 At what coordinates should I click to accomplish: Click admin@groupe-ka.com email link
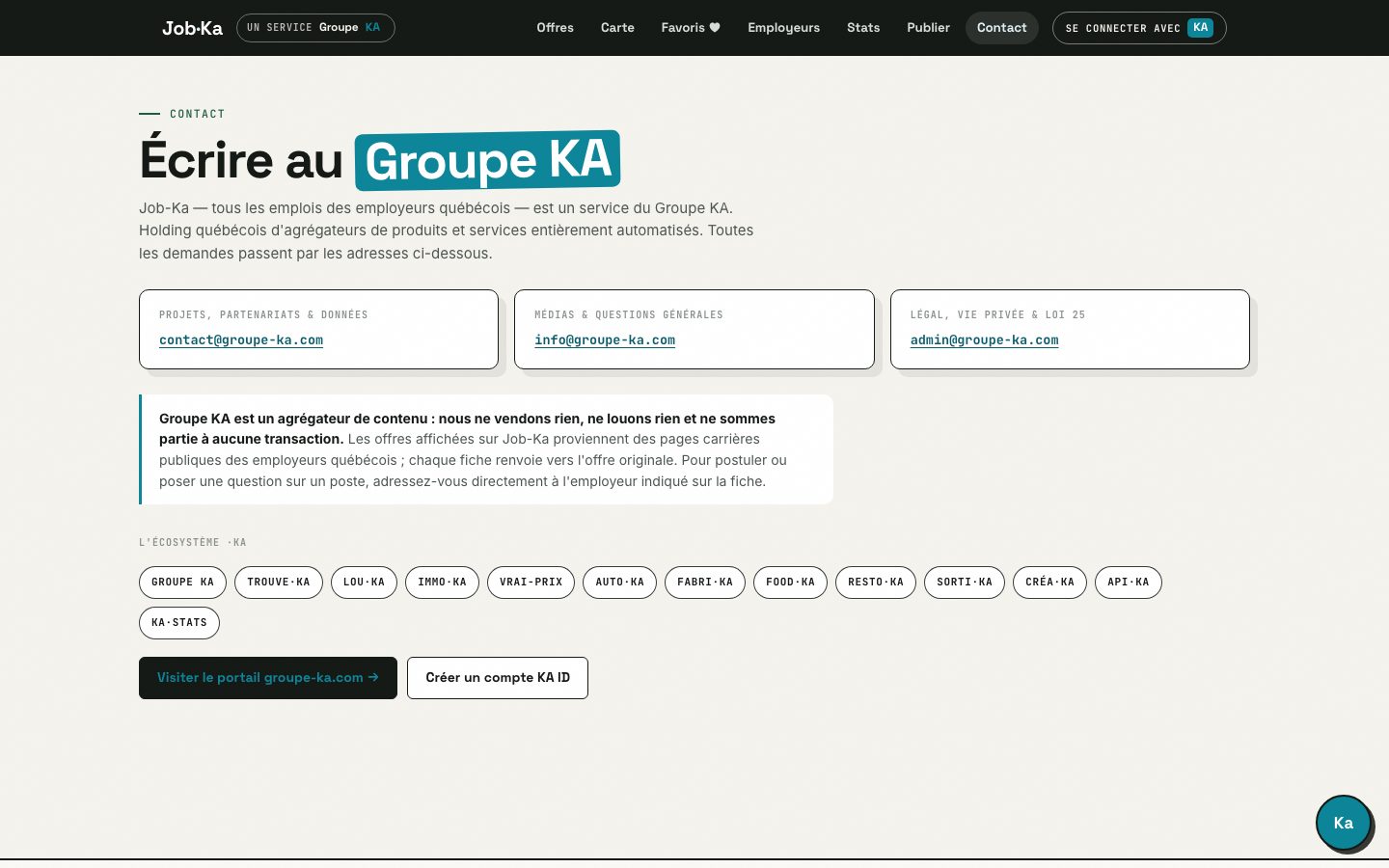[984, 340]
